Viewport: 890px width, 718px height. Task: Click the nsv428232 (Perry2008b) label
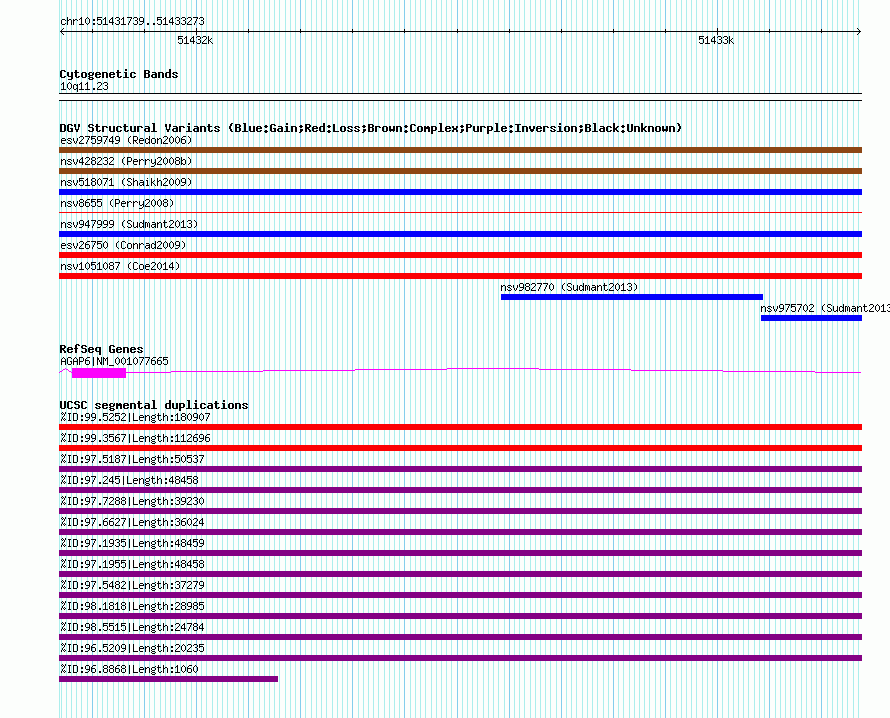click(x=126, y=161)
